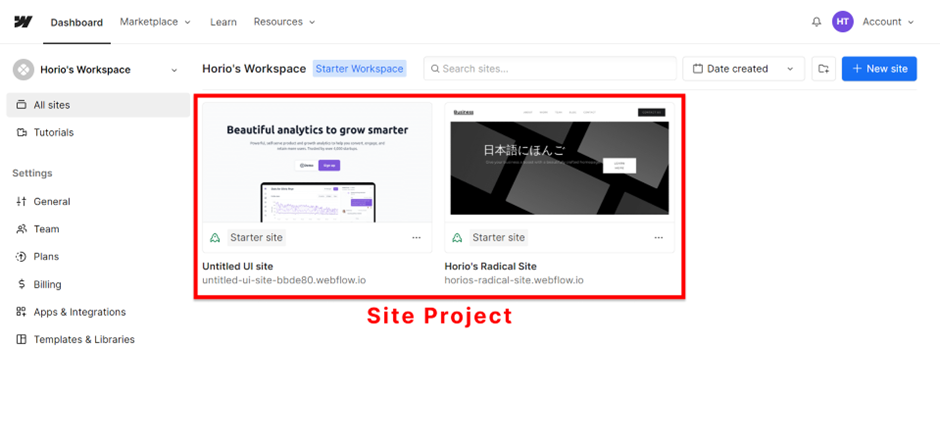
Task: Open the Untitled UI site thumbnail
Action: tap(317, 162)
